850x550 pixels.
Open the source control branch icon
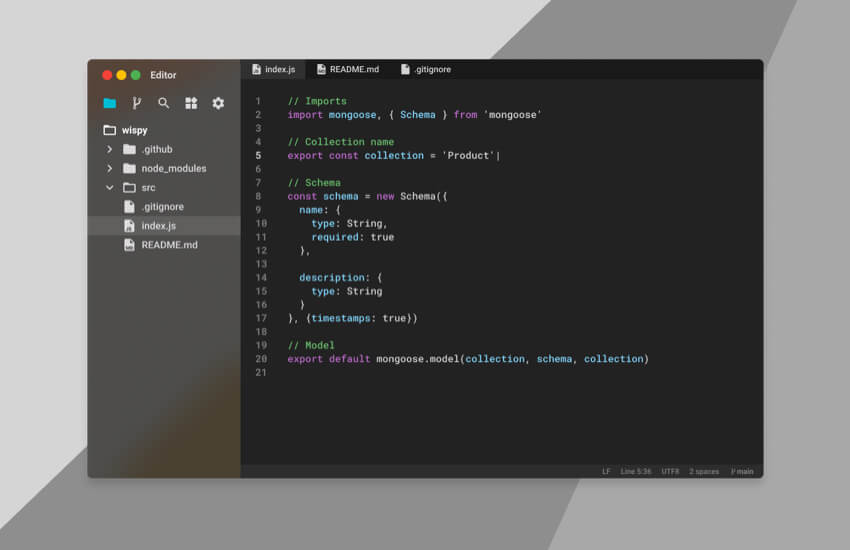[x=136, y=103]
